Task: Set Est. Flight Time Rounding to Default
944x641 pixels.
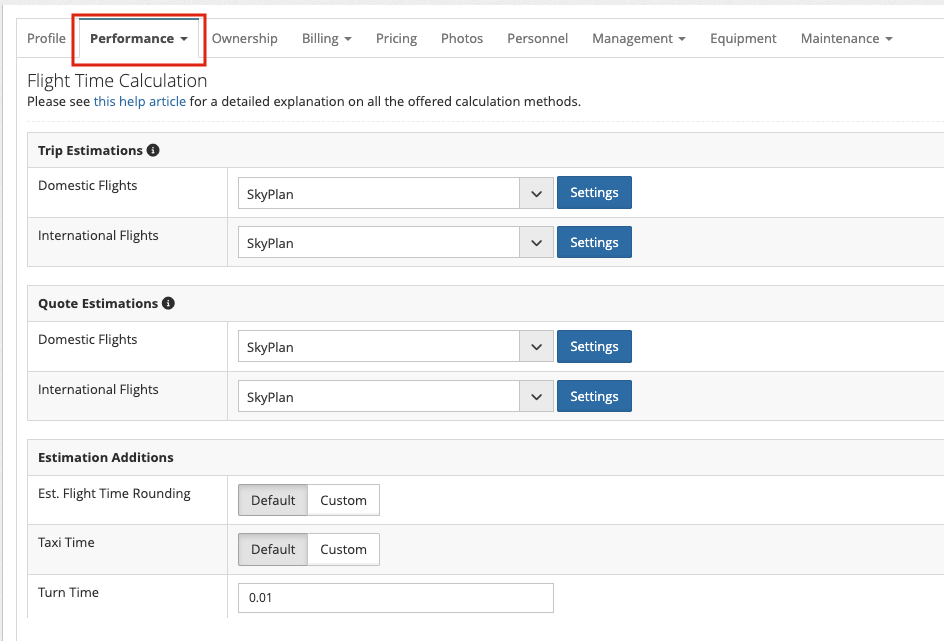Action: coord(273,500)
